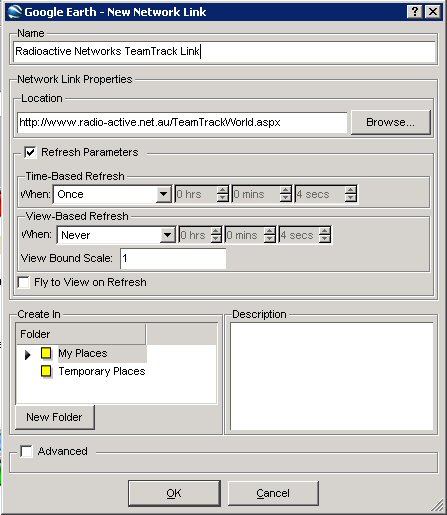Enable Fly to View on Refresh
447x515 pixels.
pyautogui.click(x=24, y=282)
